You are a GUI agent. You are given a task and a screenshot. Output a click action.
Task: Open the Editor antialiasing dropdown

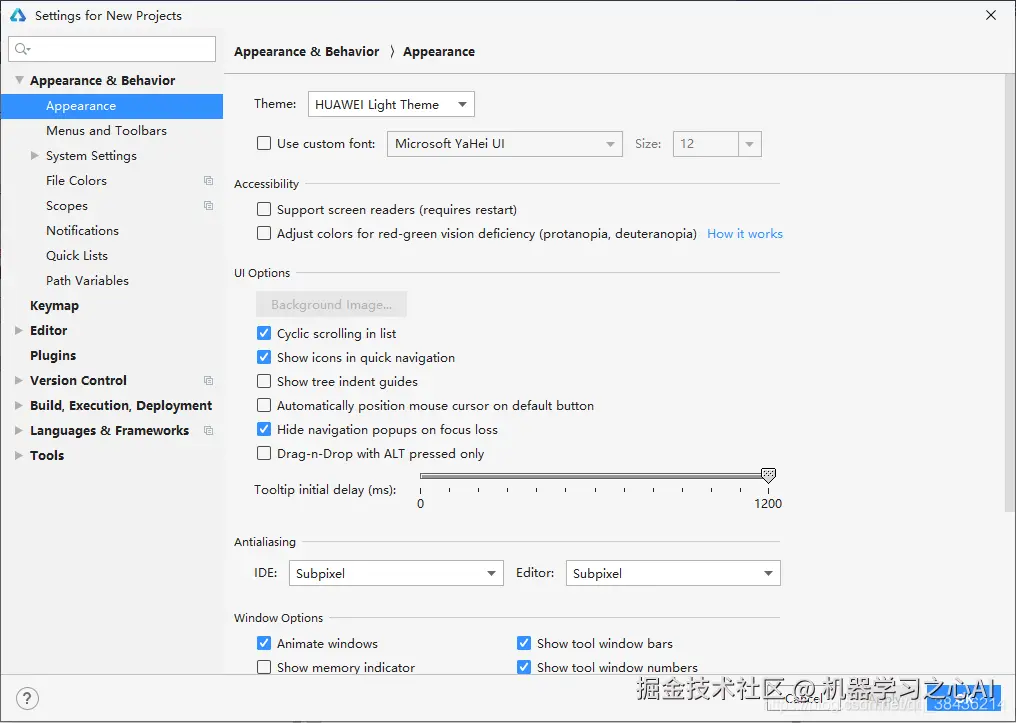pos(673,573)
